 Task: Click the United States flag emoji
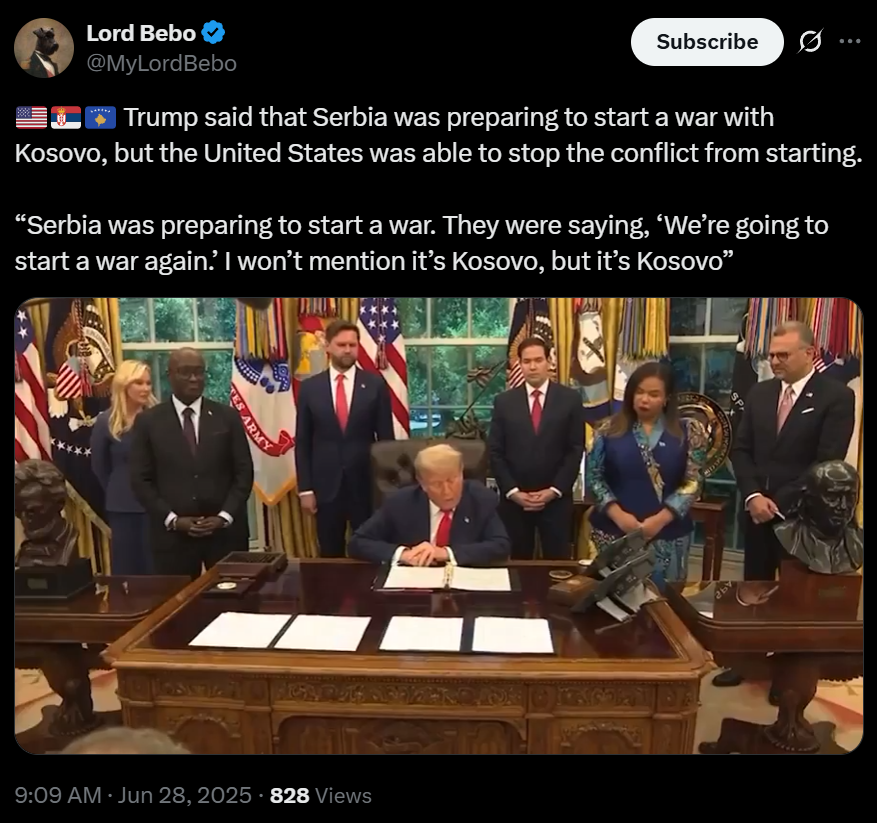pos(31,117)
